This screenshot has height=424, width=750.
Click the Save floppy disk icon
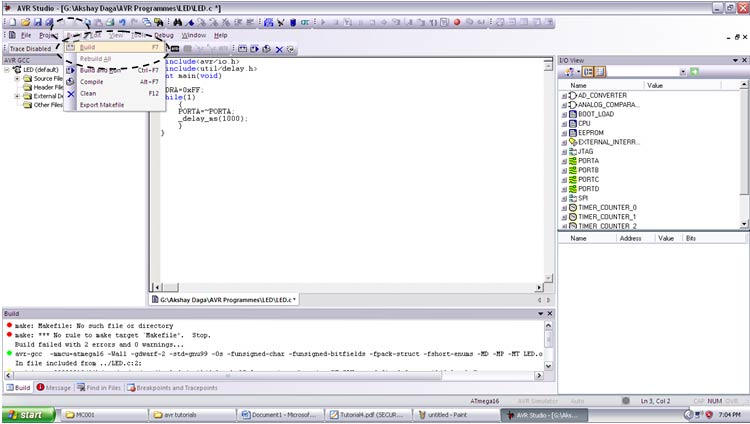tap(37, 22)
